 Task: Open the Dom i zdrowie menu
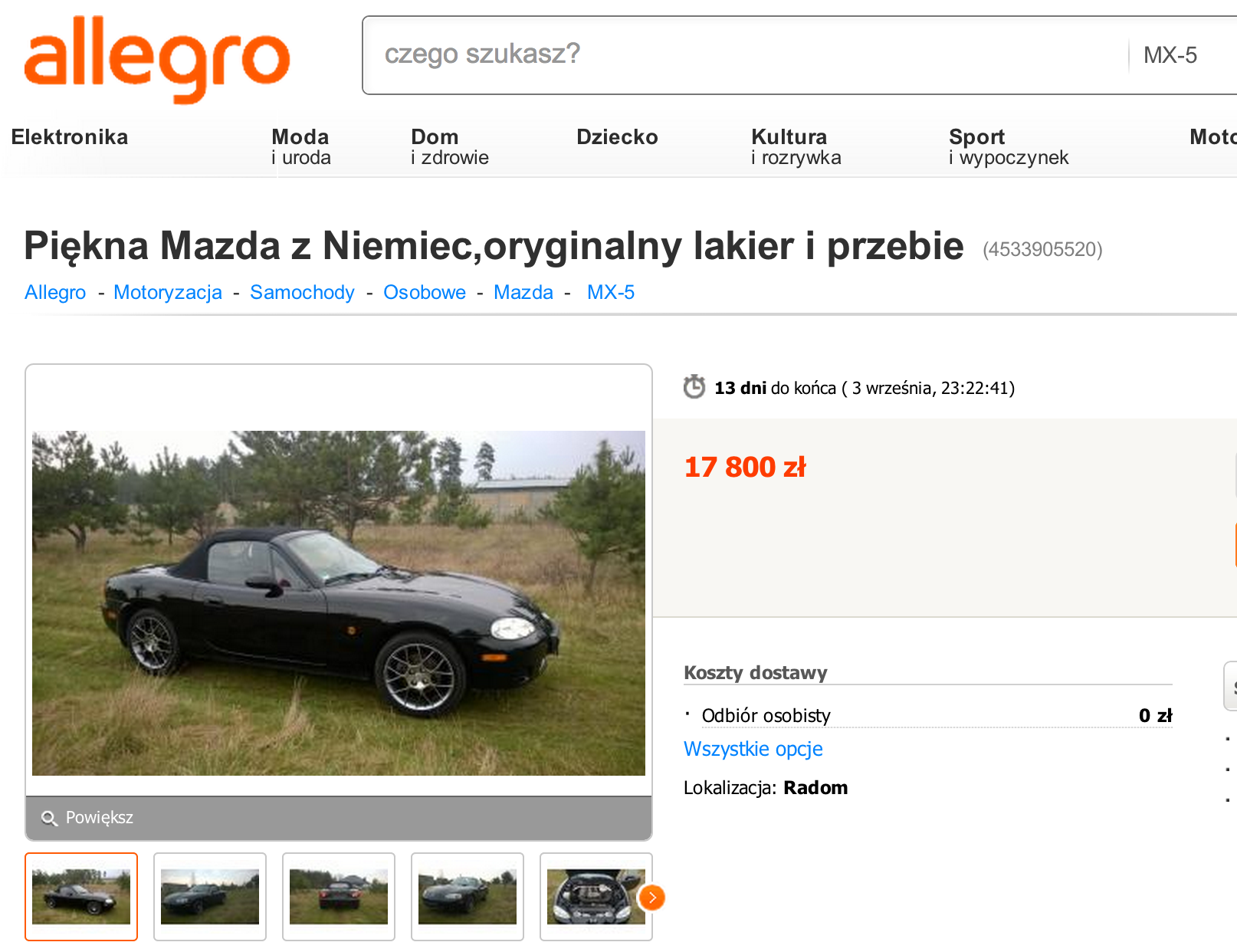[450, 146]
